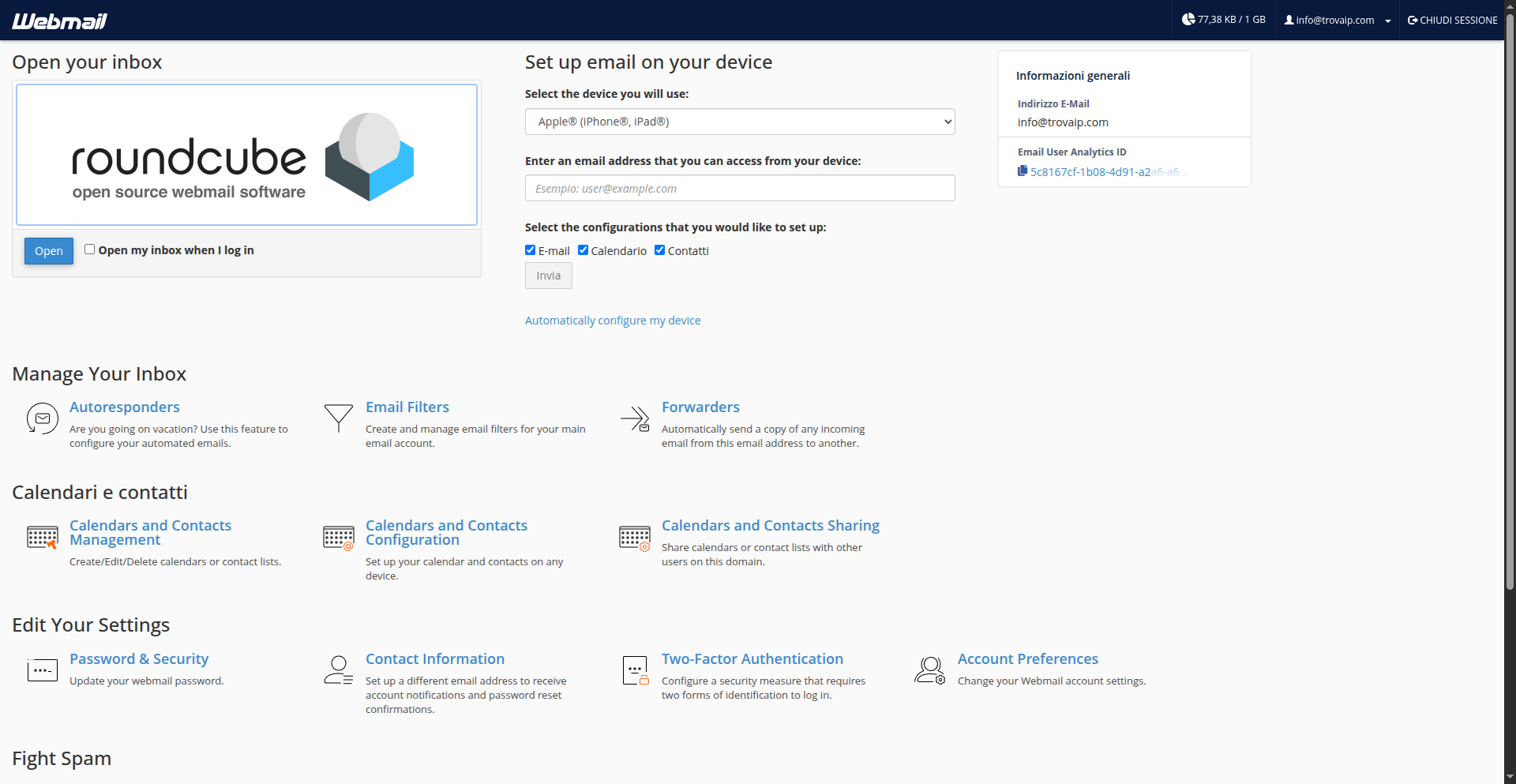Open the device selection dropdown
This screenshot has width=1516, height=784.
(740, 122)
